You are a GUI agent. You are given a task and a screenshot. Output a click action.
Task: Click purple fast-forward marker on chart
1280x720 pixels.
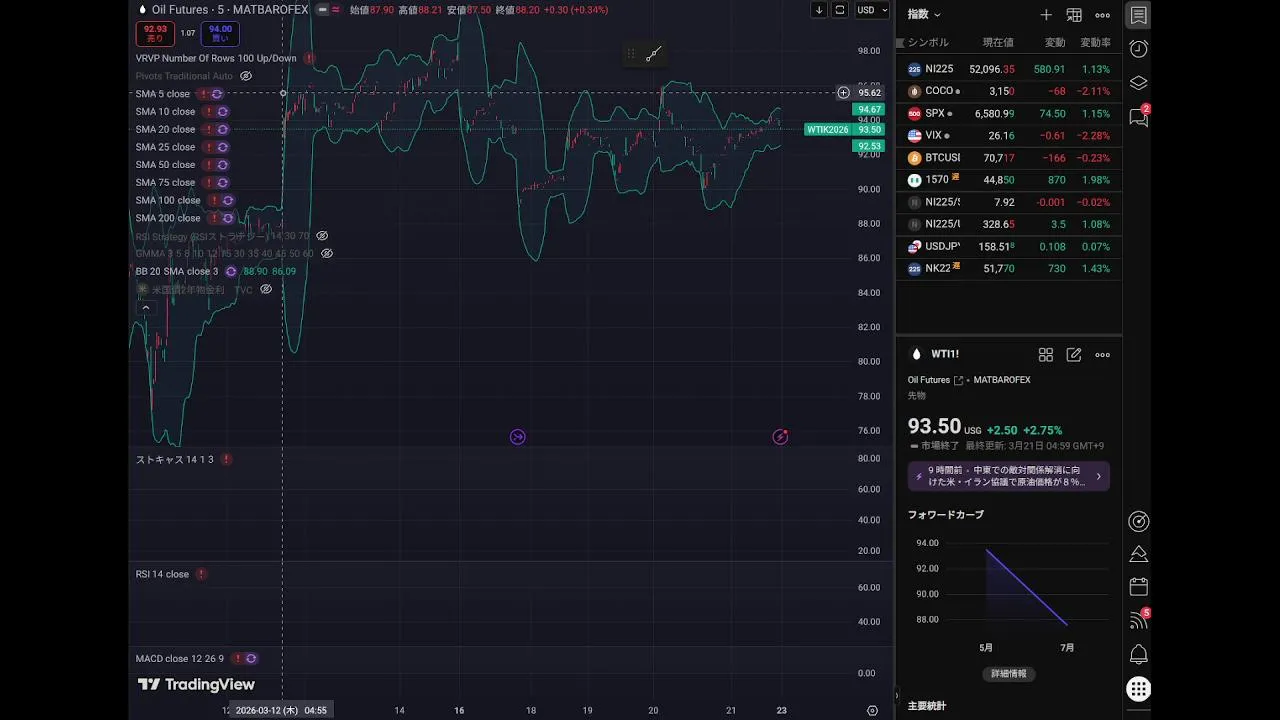[518, 437]
